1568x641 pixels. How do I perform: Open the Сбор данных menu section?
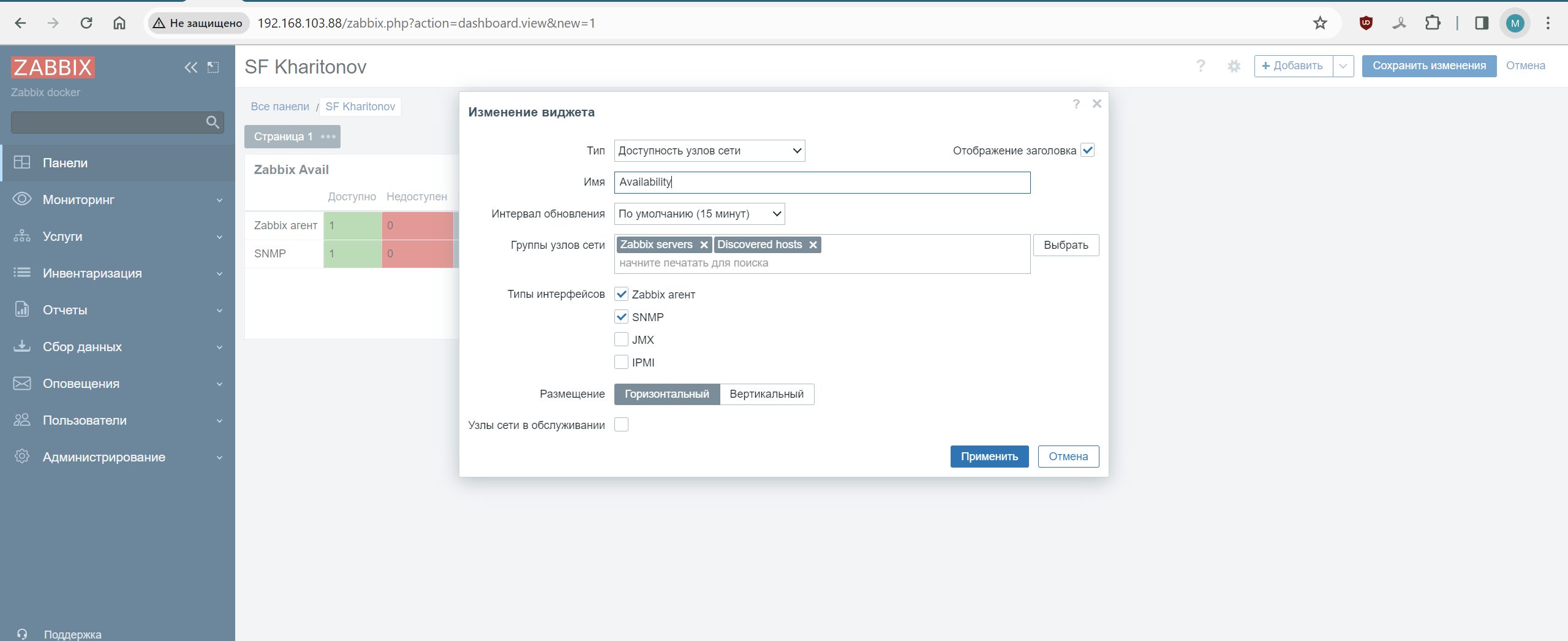[118, 347]
